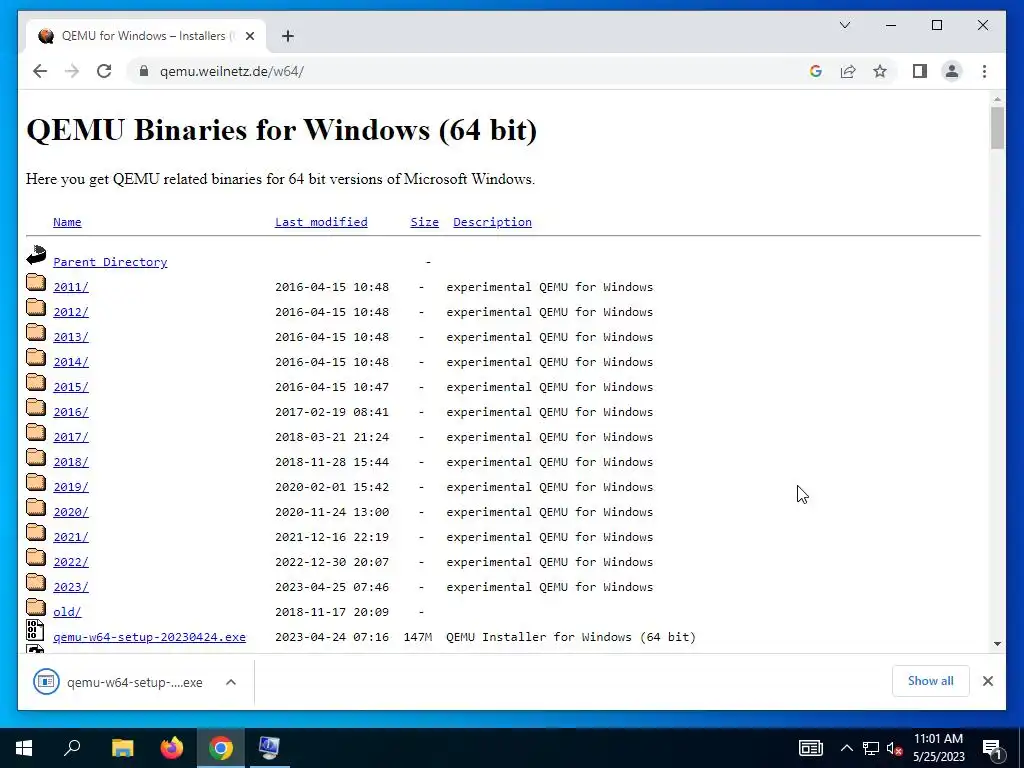Launch Firefox from taskbar

172,748
